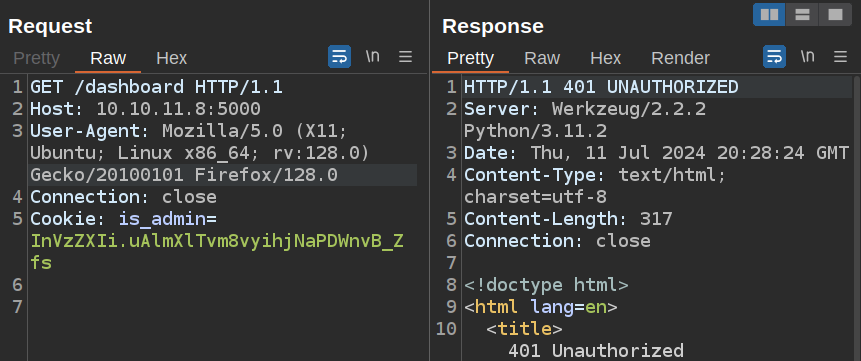The height and width of the screenshot is (361, 861).
Task: Click Gecko/20100101 Firefox/128.0 text
Action: pyautogui.click(x=184, y=175)
